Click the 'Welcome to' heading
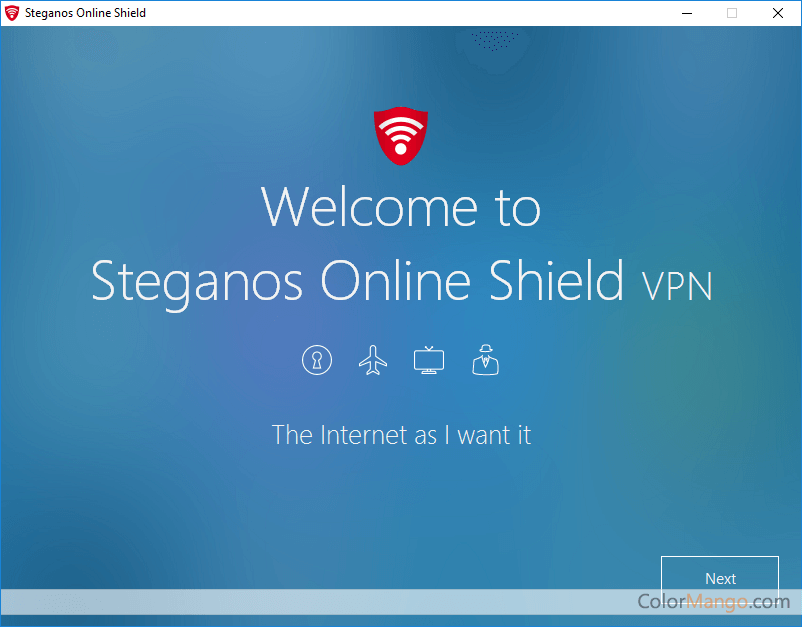 [x=401, y=207]
